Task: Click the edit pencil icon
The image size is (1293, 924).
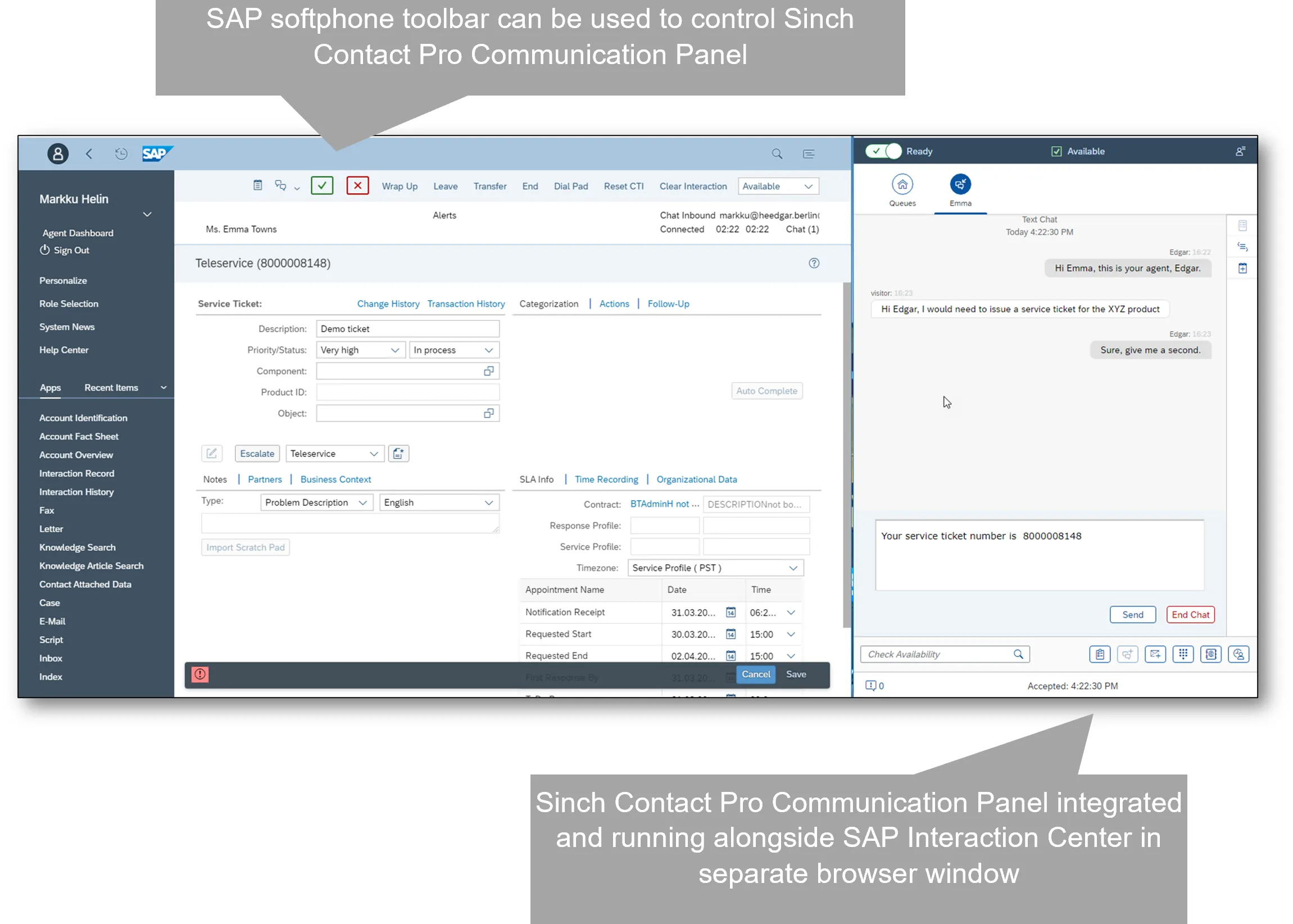Action: (212, 454)
